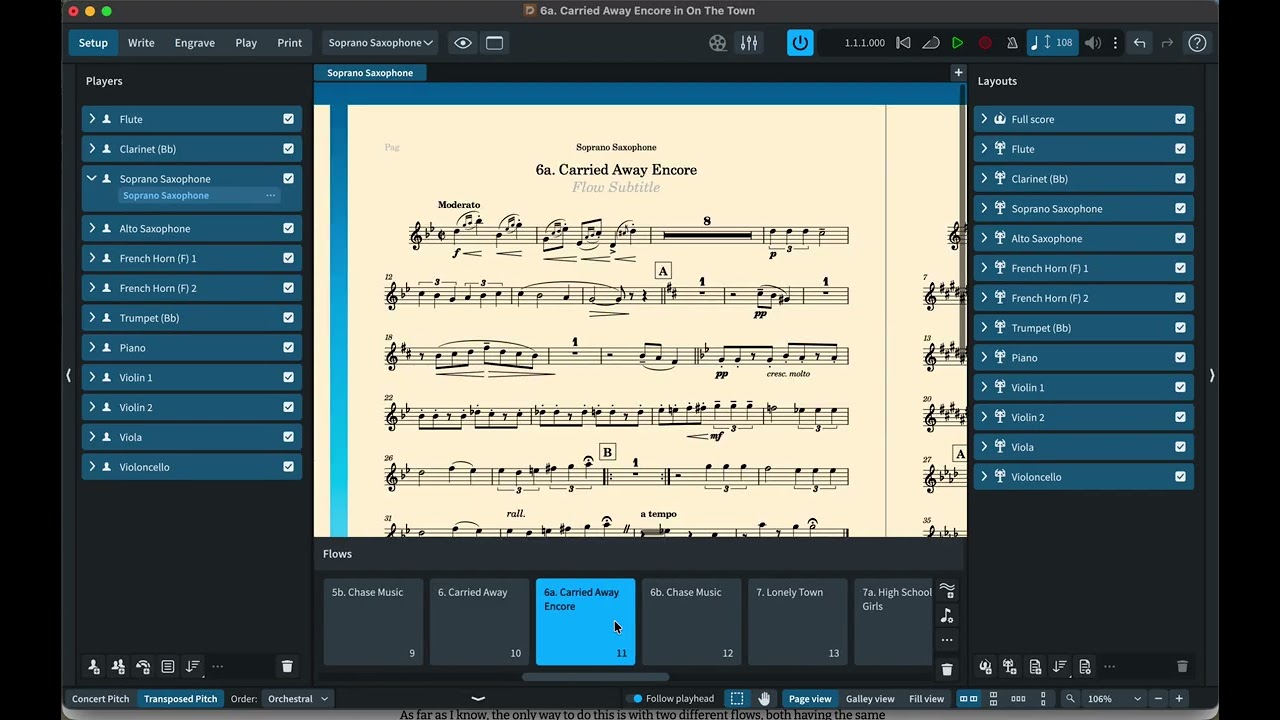Select the Concert Pitch button
This screenshot has height=720, width=1280.
(x=100, y=699)
